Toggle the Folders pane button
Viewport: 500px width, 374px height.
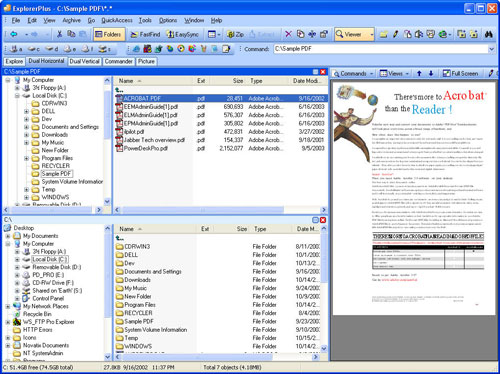pyautogui.click(x=108, y=34)
